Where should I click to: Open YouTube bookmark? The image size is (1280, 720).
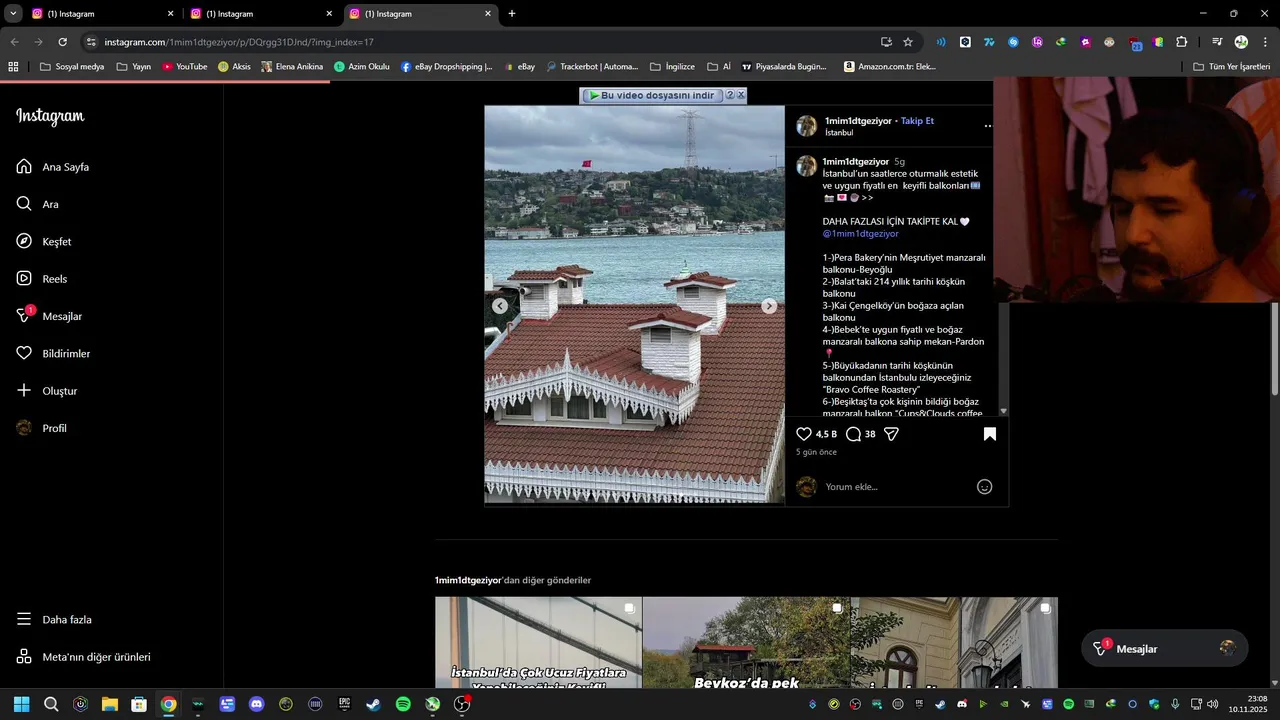click(x=184, y=67)
